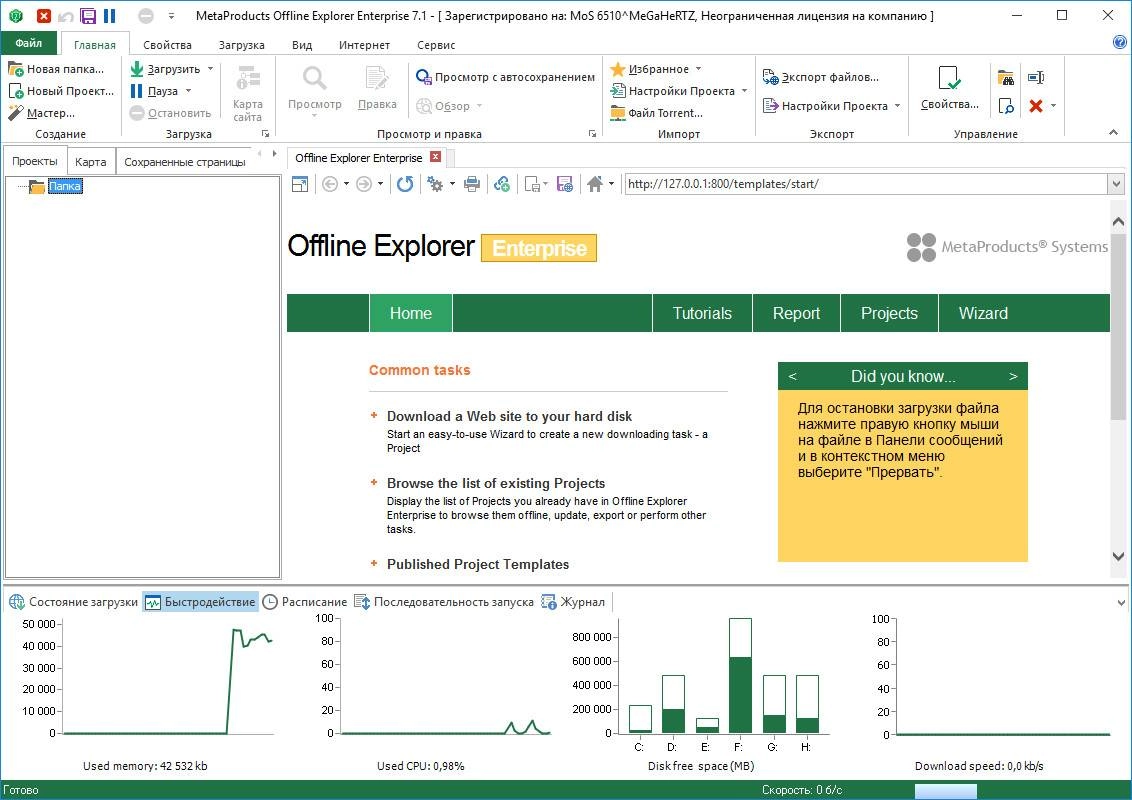Open Projects page in navigation bar
1132x800 pixels.
click(x=889, y=313)
